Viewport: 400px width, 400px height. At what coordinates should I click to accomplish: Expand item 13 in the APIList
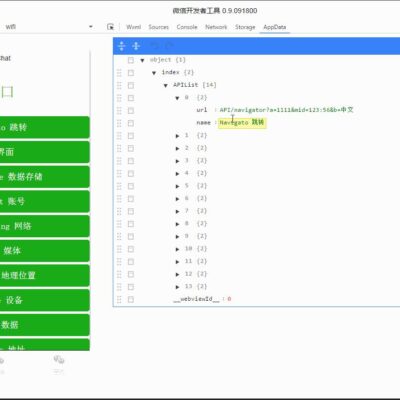coord(177,287)
